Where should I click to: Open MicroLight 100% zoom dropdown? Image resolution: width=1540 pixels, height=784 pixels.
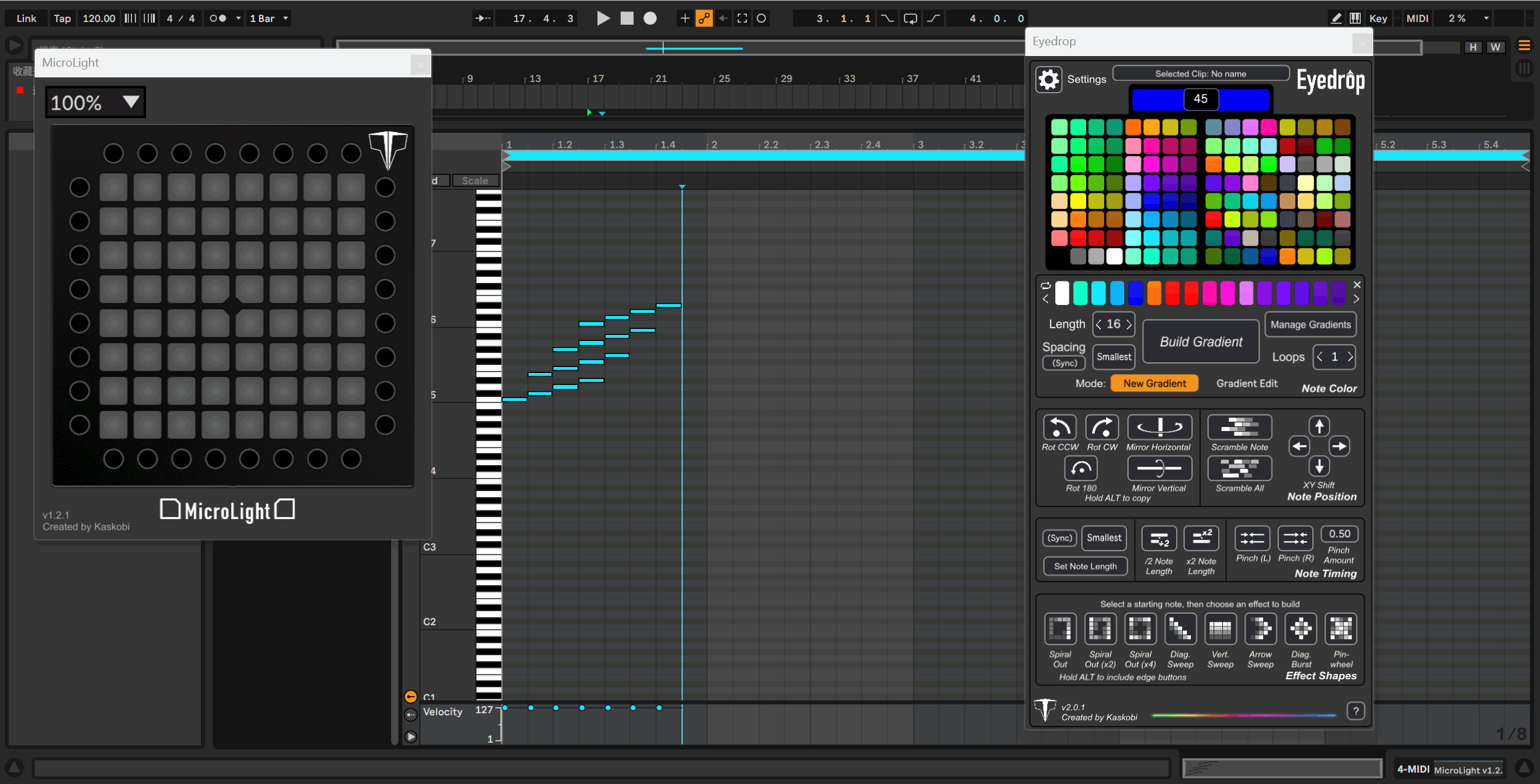(x=95, y=103)
